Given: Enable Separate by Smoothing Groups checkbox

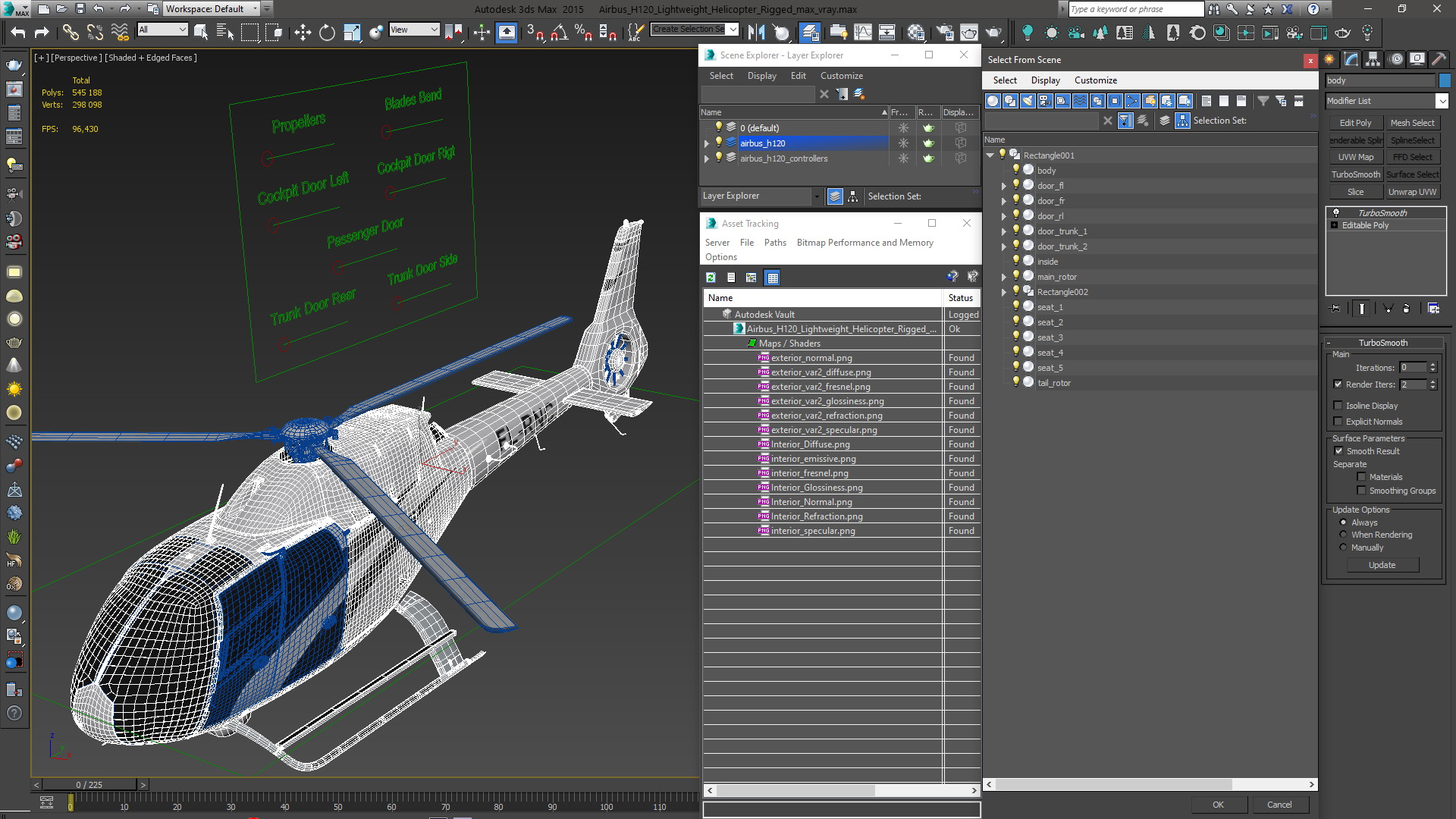Looking at the screenshot, I should pos(1362,491).
